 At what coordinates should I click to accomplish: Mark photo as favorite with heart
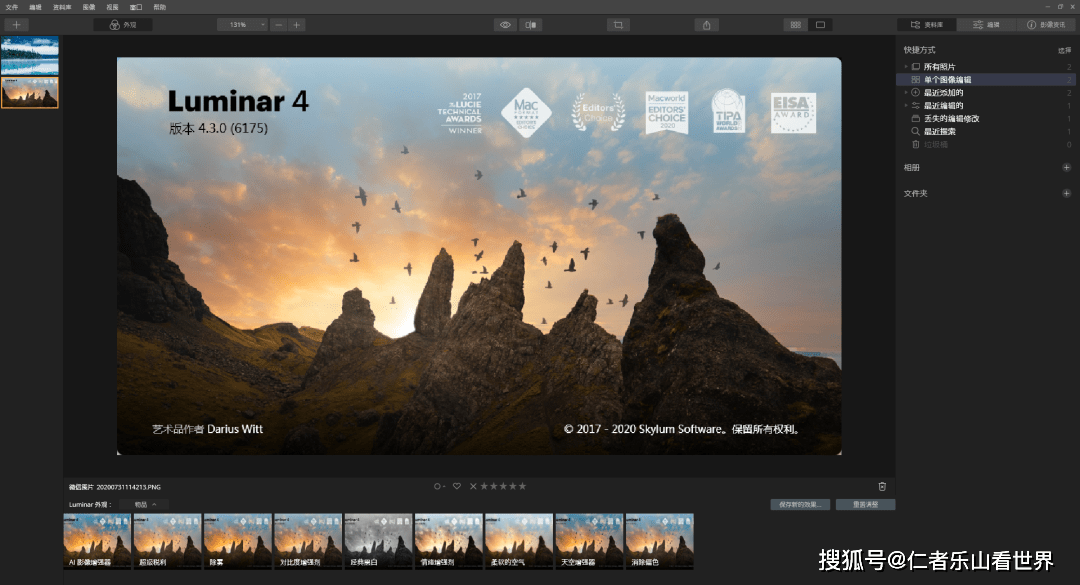[457, 486]
